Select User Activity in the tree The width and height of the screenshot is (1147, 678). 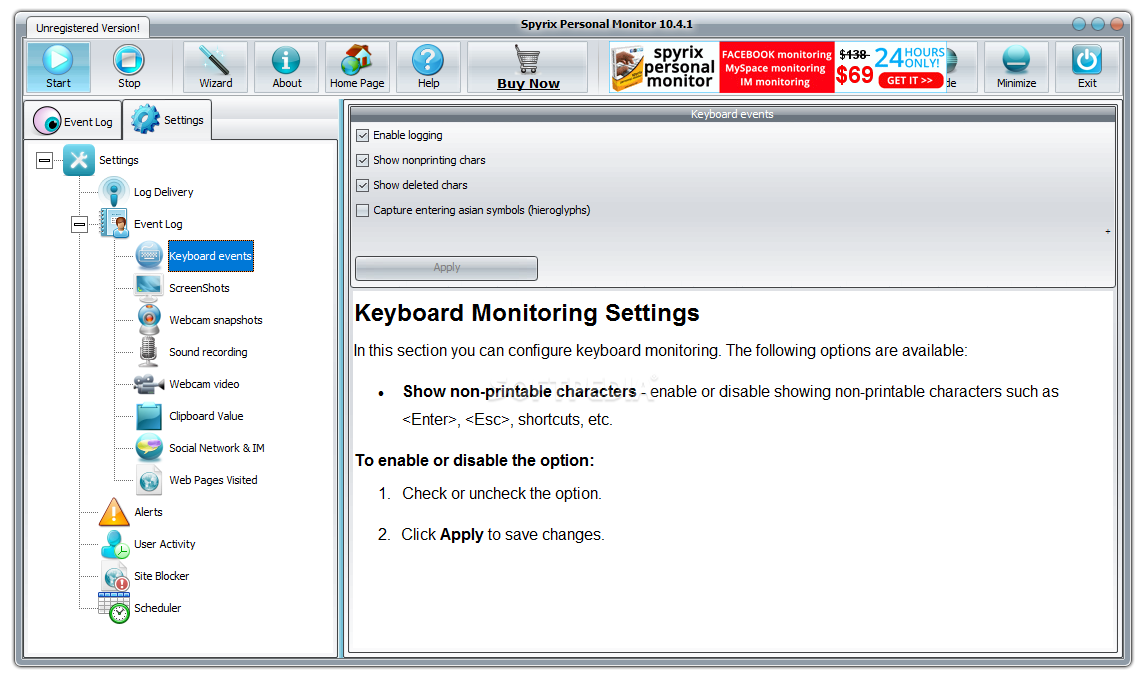coord(165,544)
